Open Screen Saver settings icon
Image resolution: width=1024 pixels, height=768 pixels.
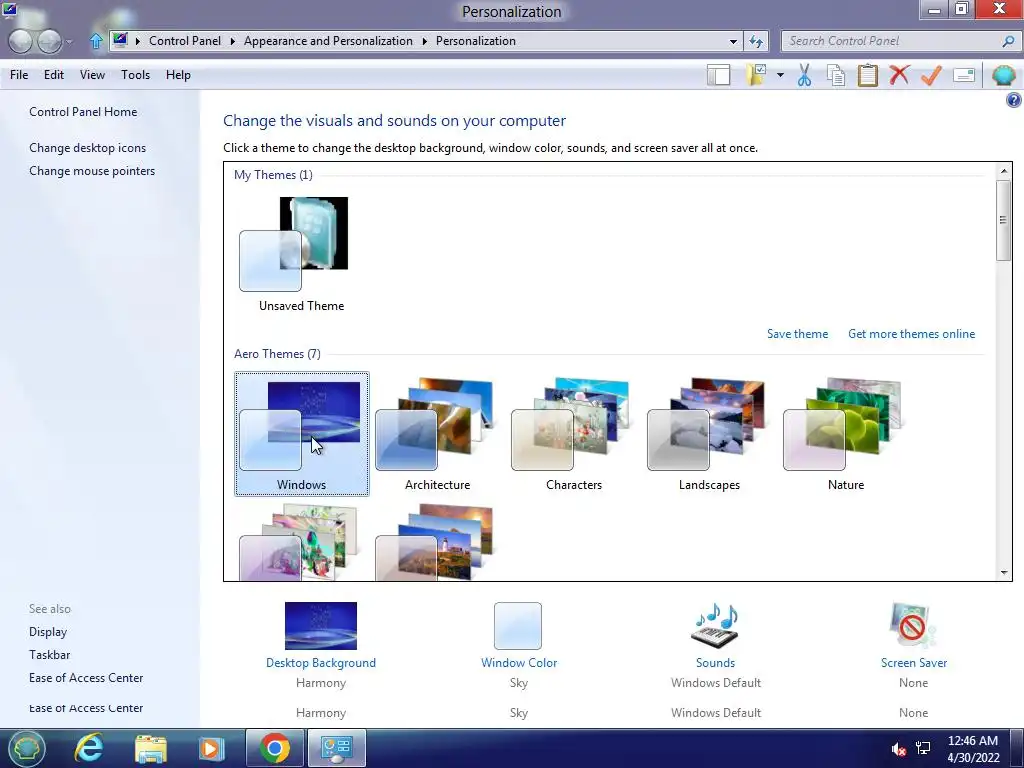913,626
